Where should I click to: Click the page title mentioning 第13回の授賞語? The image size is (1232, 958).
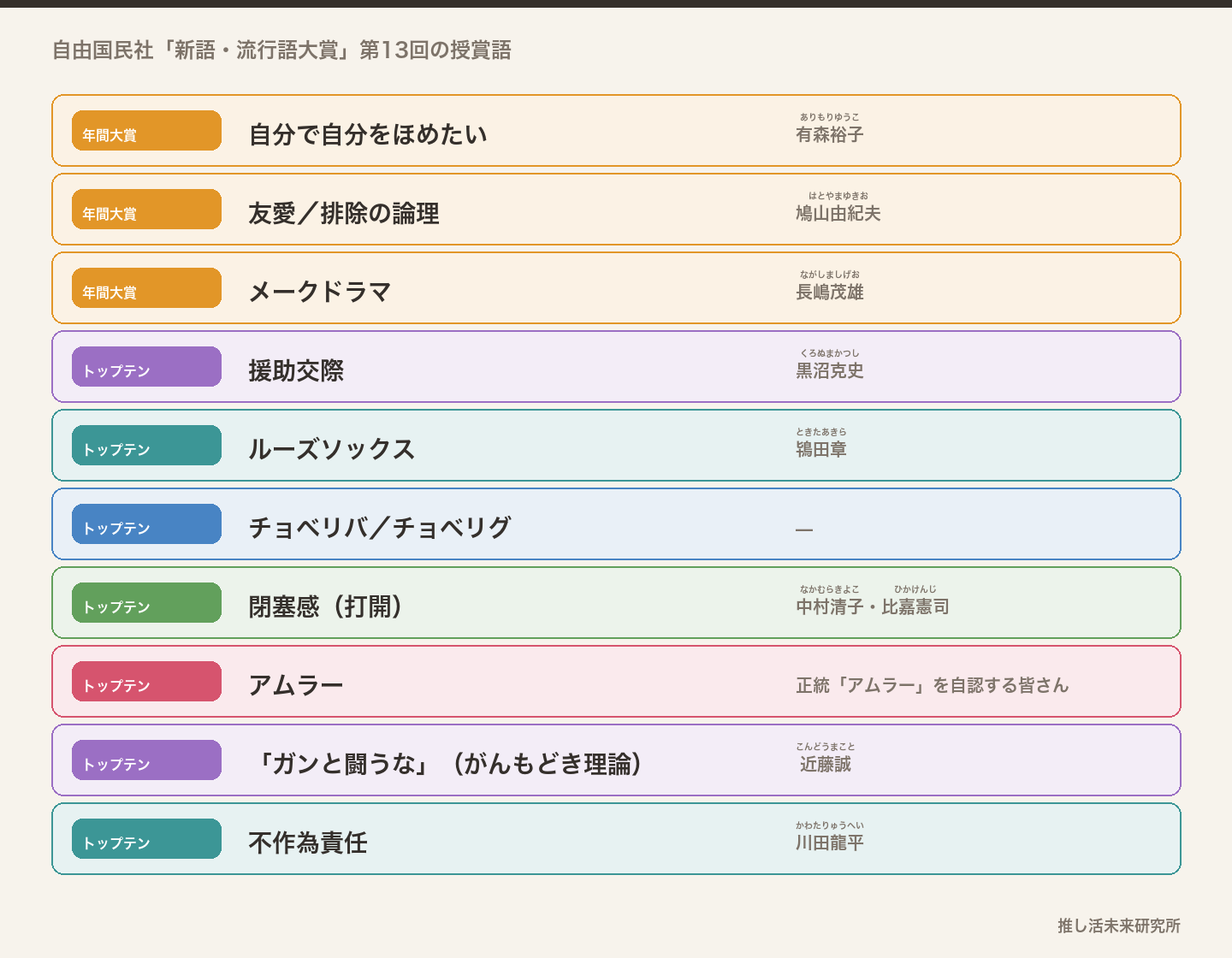(x=281, y=50)
